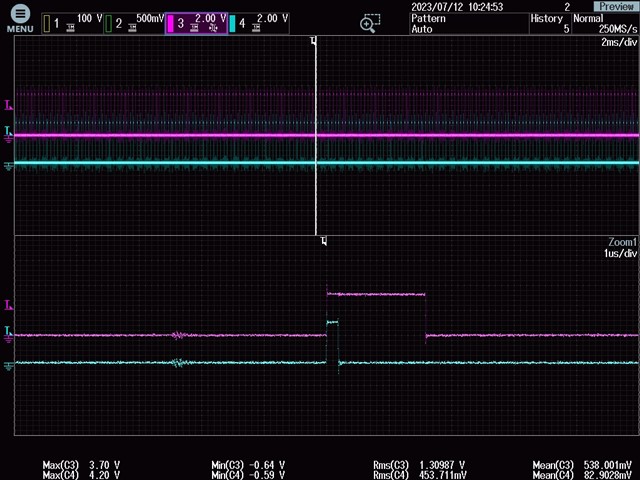Activate the zoom magnifier icon
640x480 pixels.
pos(370,23)
